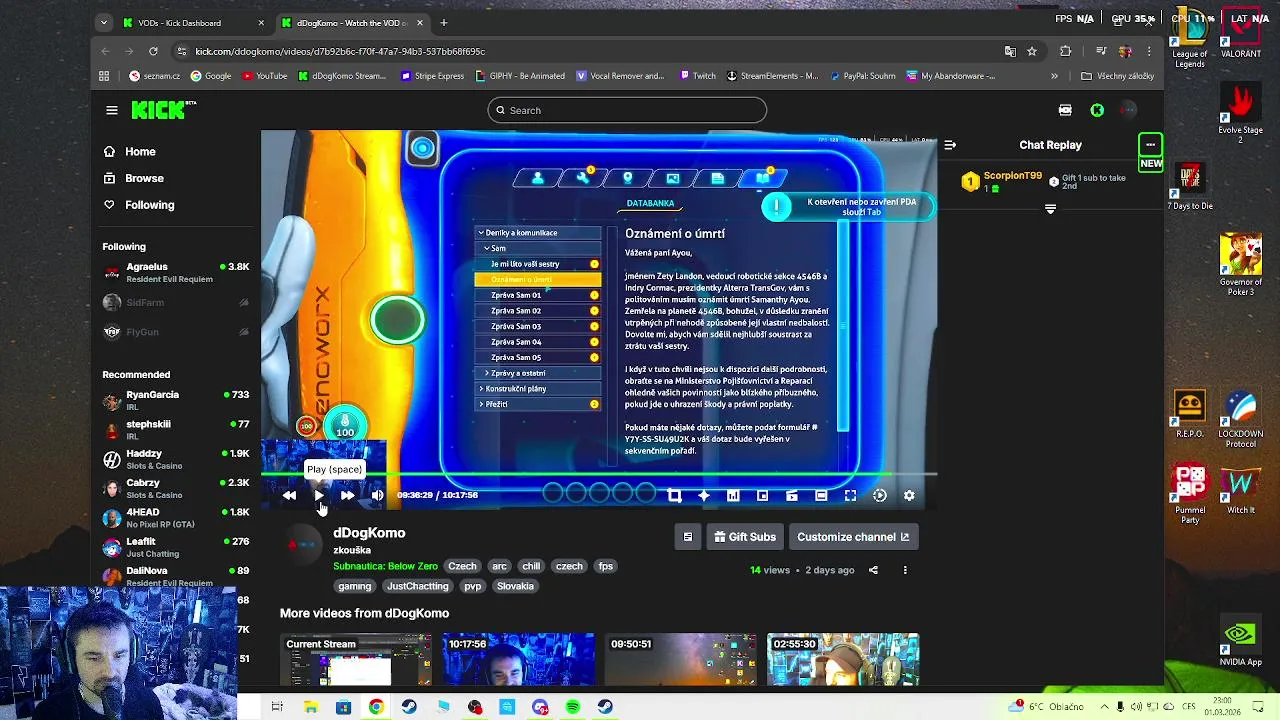This screenshot has width=1280, height=720.
Task: Open Všechny záložky bookmarks folder
Action: (1117, 76)
